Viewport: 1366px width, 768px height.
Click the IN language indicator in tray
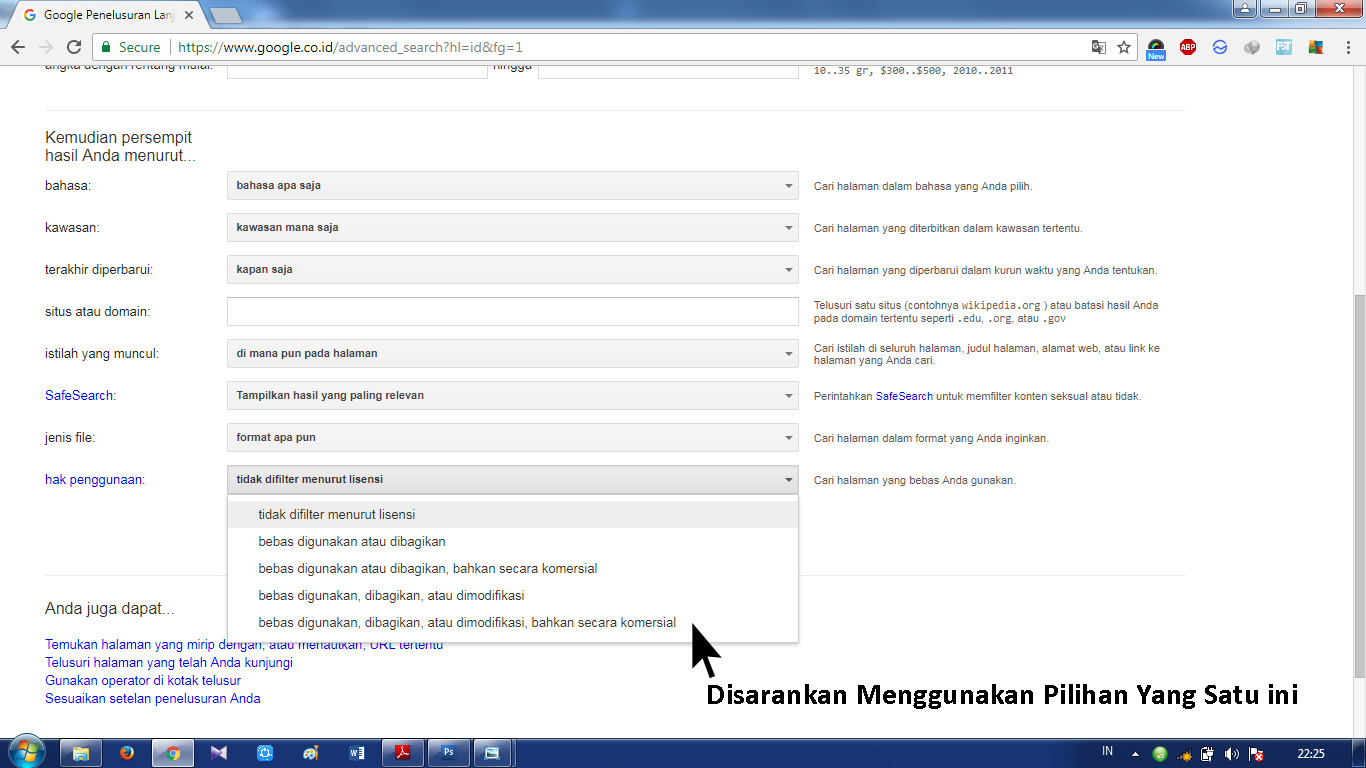tap(1107, 751)
